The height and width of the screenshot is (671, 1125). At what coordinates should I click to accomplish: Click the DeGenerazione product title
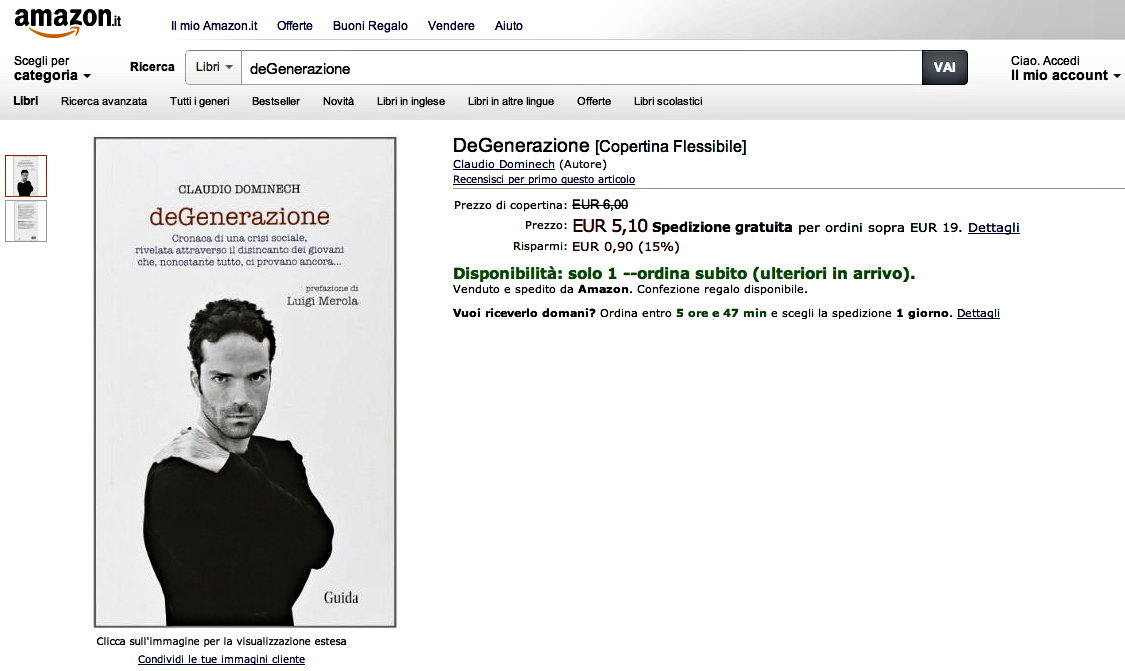(x=521, y=146)
